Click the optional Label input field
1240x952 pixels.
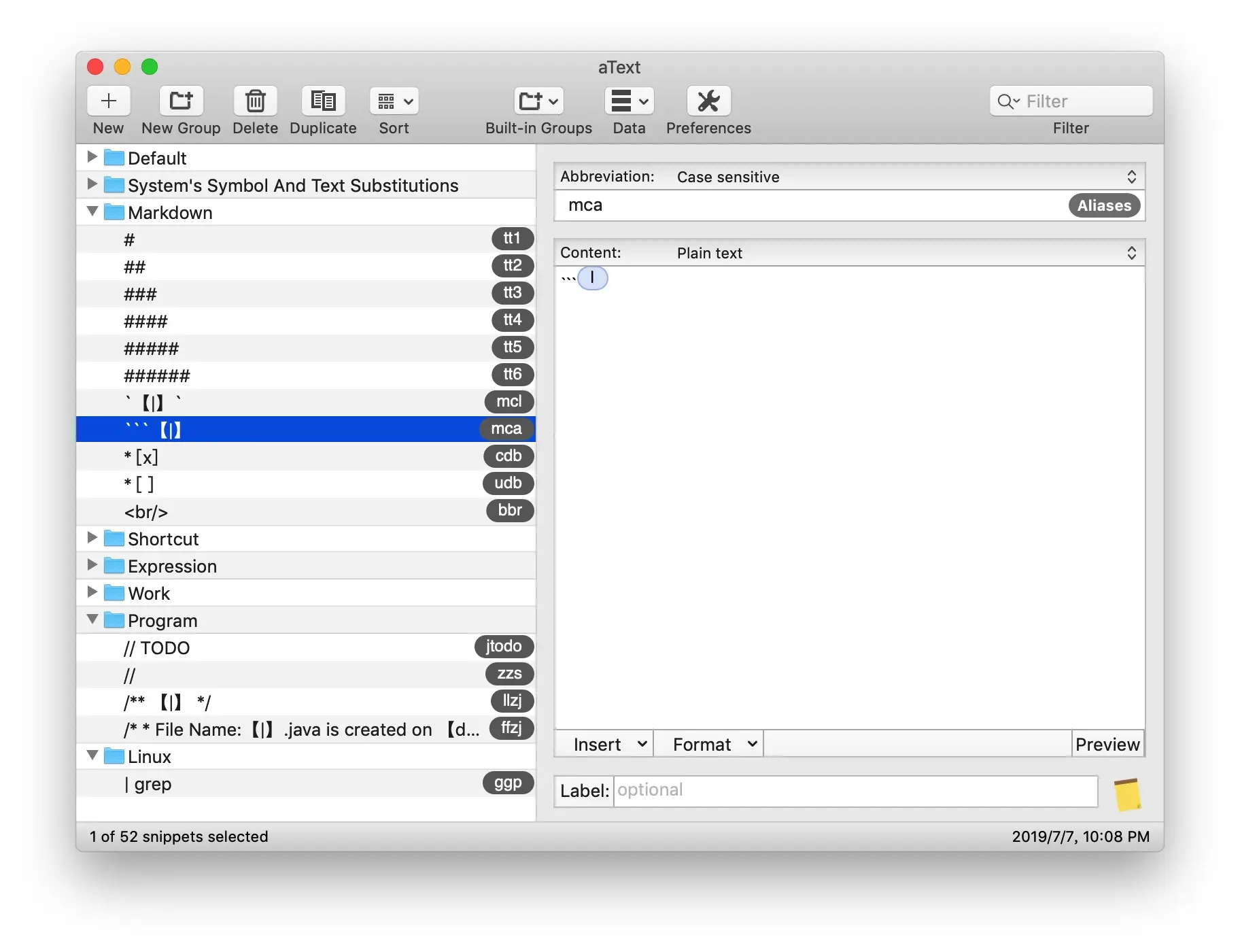855,791
